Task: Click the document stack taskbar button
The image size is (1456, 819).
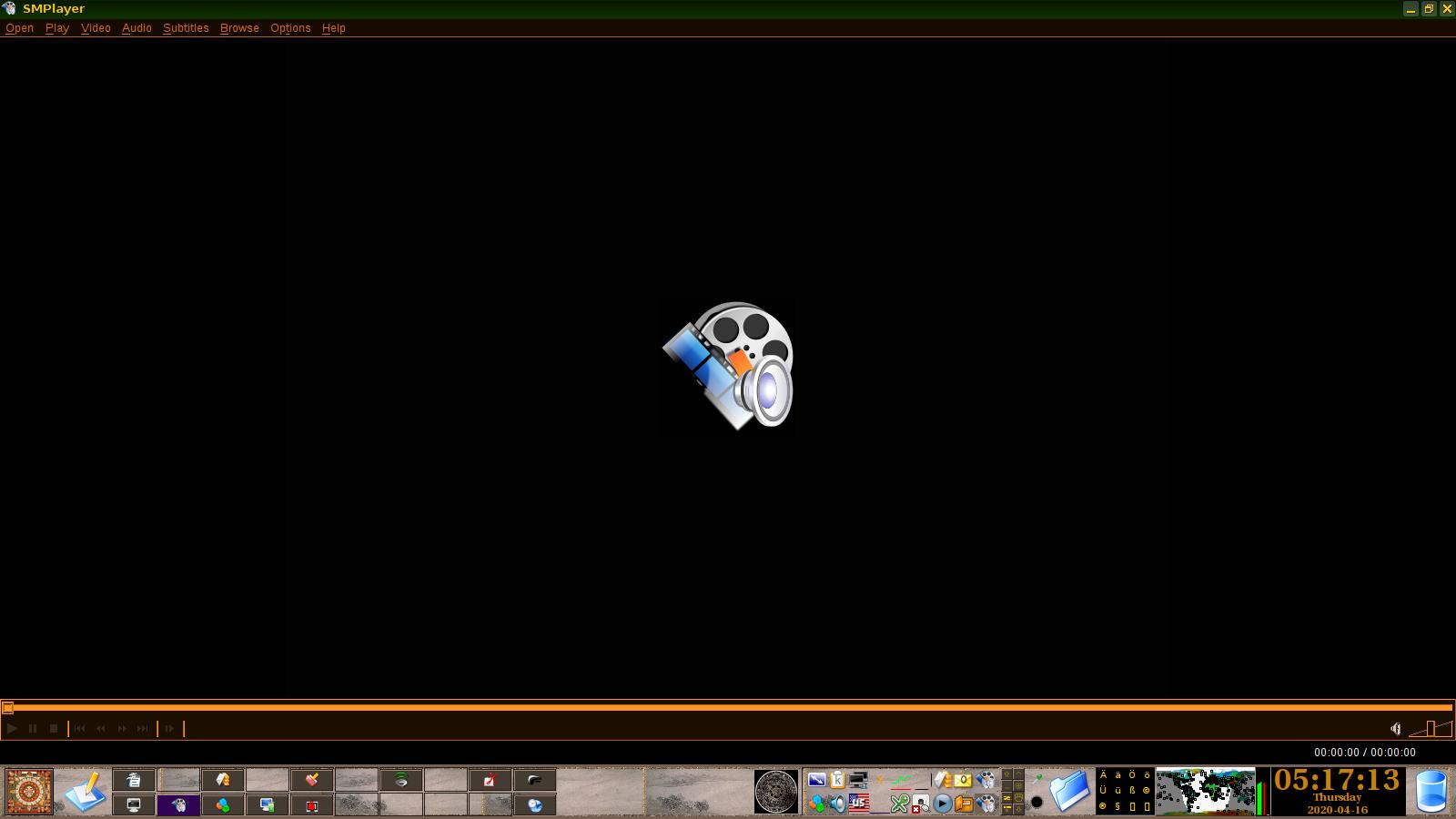Action: (134, 780)
